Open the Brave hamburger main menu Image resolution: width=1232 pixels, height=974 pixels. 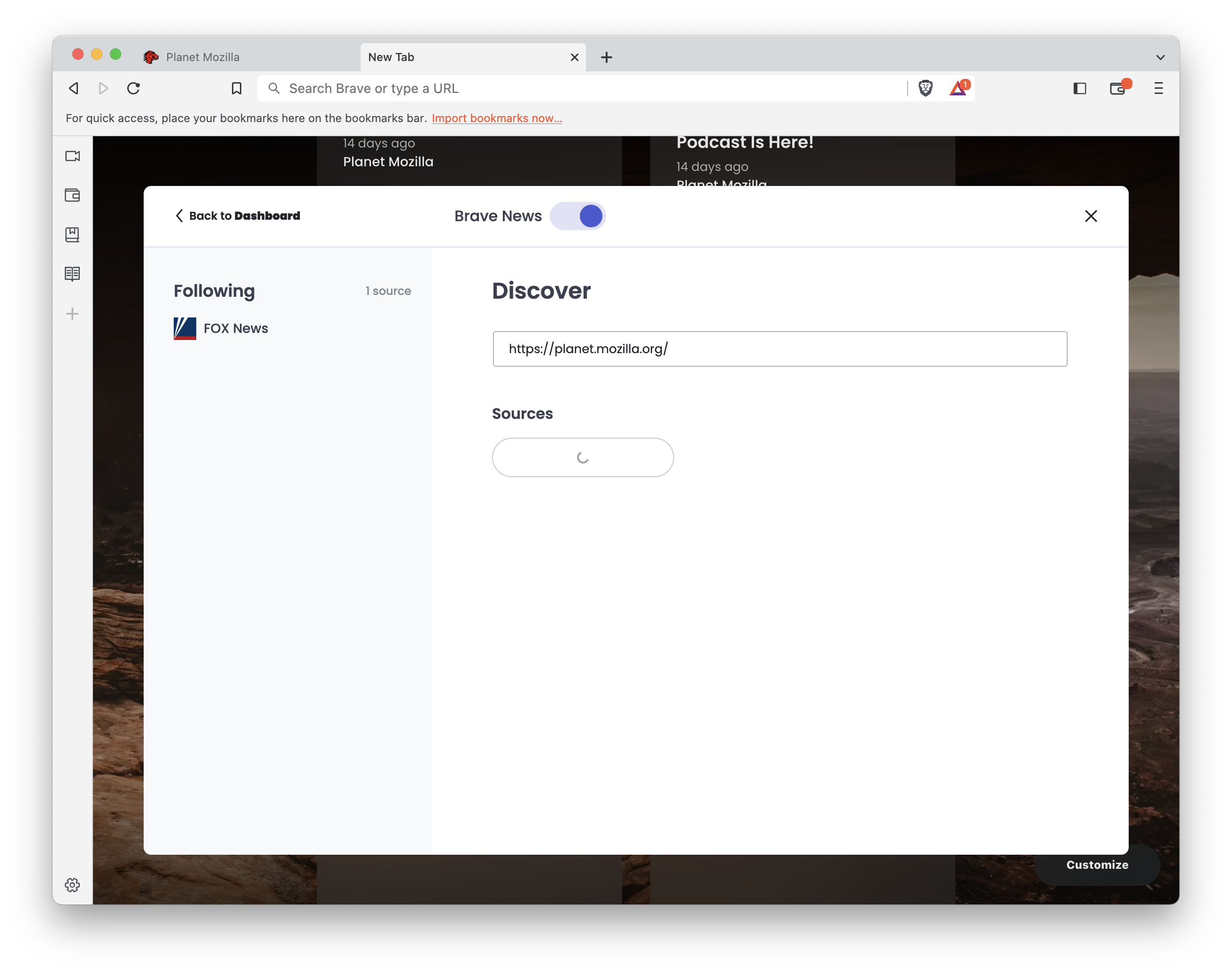tap(1158, 88)
